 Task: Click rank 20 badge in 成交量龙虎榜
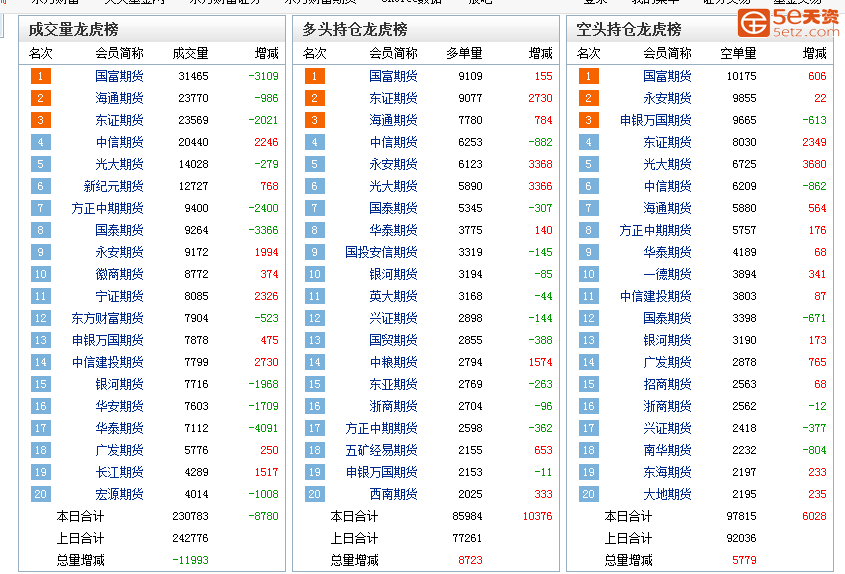click(40, 494)
